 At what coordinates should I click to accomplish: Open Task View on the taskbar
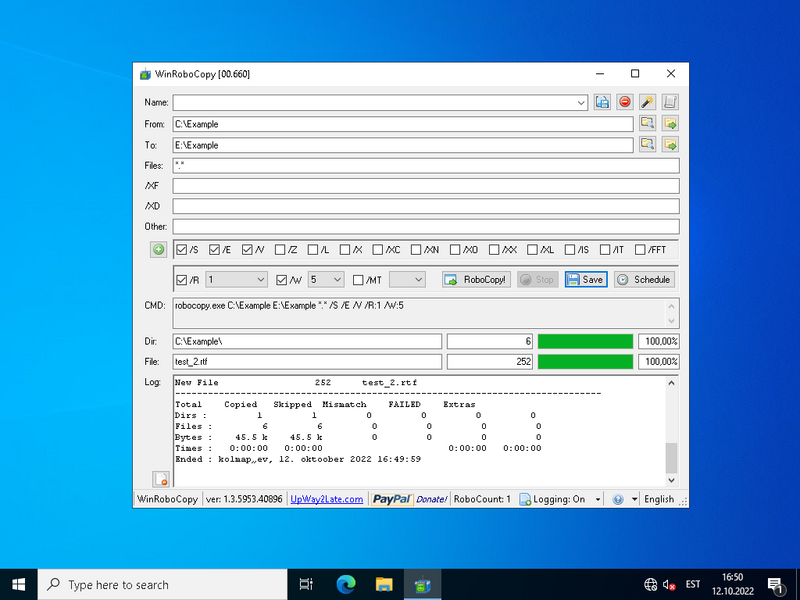coord(306,585)
